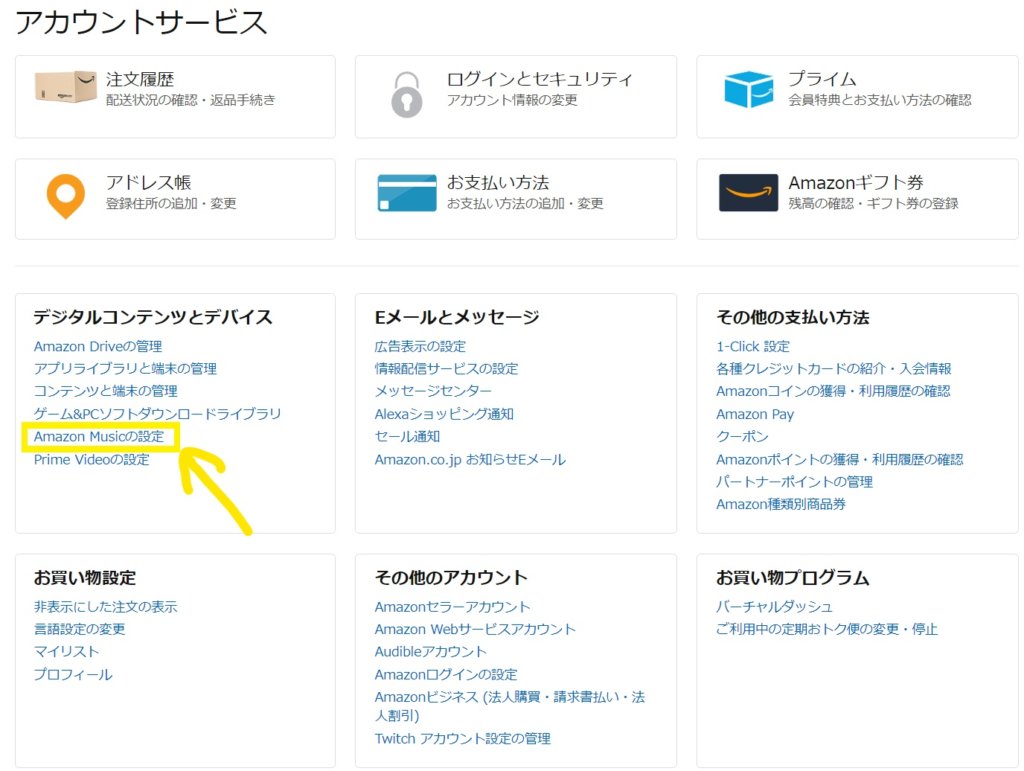Open ゲーム&PCソフトダウンロードライブラリ link
This screenshot has width=1024, height=771.
tap(157, 414)
